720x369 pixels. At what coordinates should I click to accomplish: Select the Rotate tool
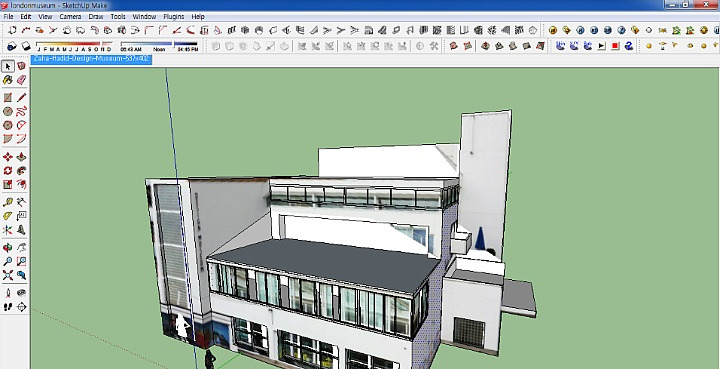pyautogui.click(x=8, y=171)
